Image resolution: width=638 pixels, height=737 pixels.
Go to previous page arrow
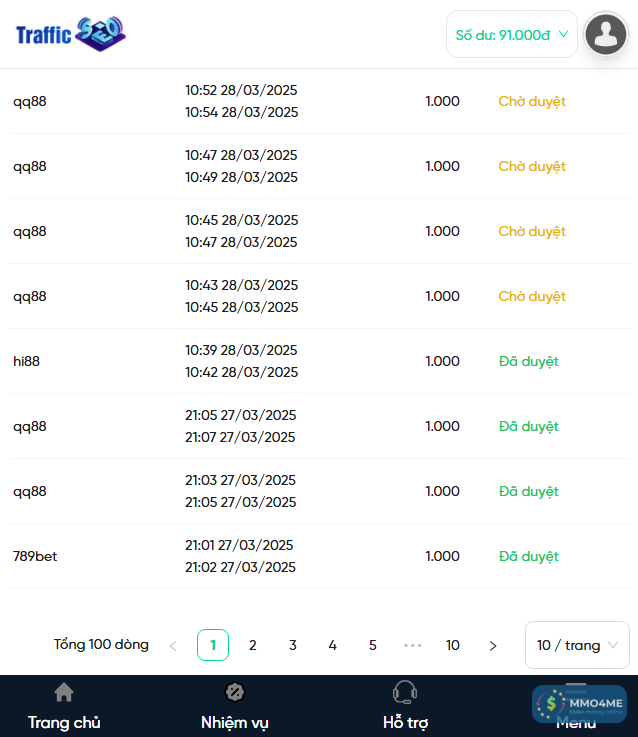173,646
